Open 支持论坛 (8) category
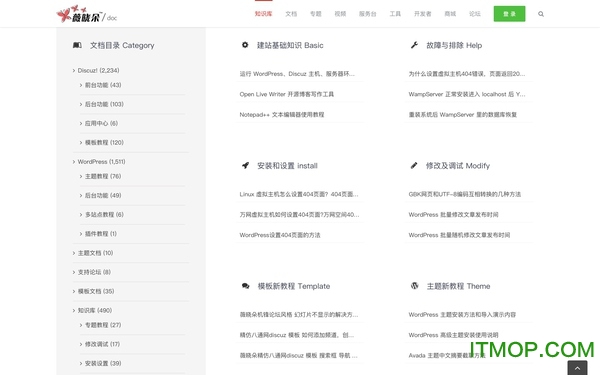The image size is (600, 375). pos(94,272)
